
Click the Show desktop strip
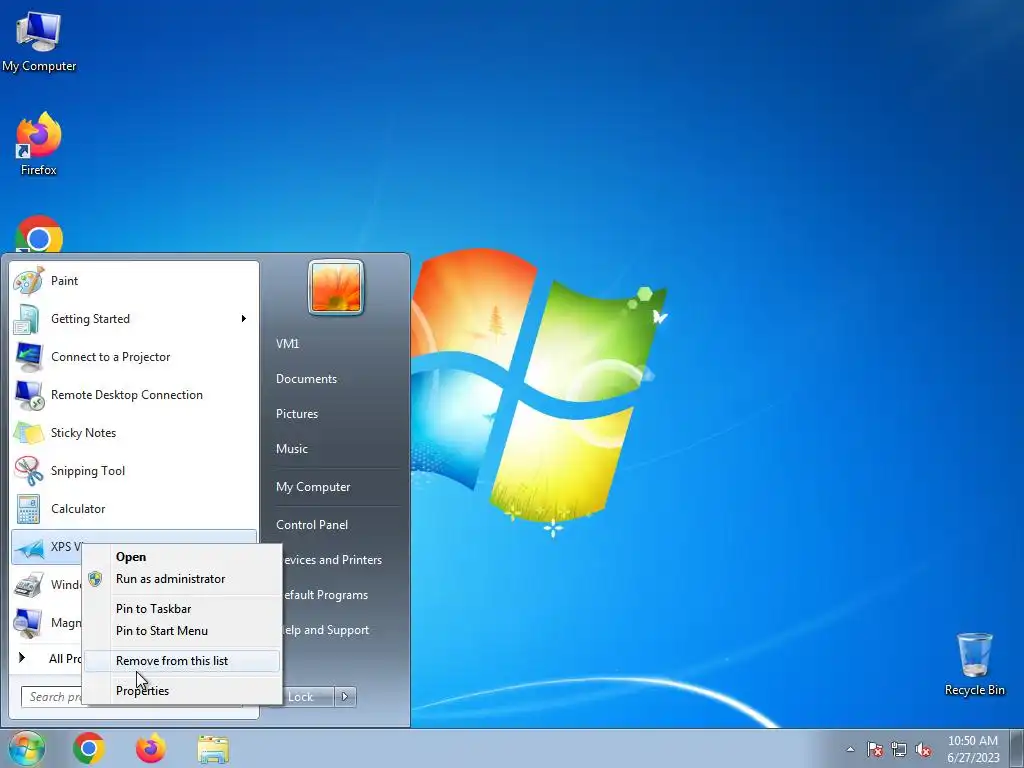point(1017,749)
